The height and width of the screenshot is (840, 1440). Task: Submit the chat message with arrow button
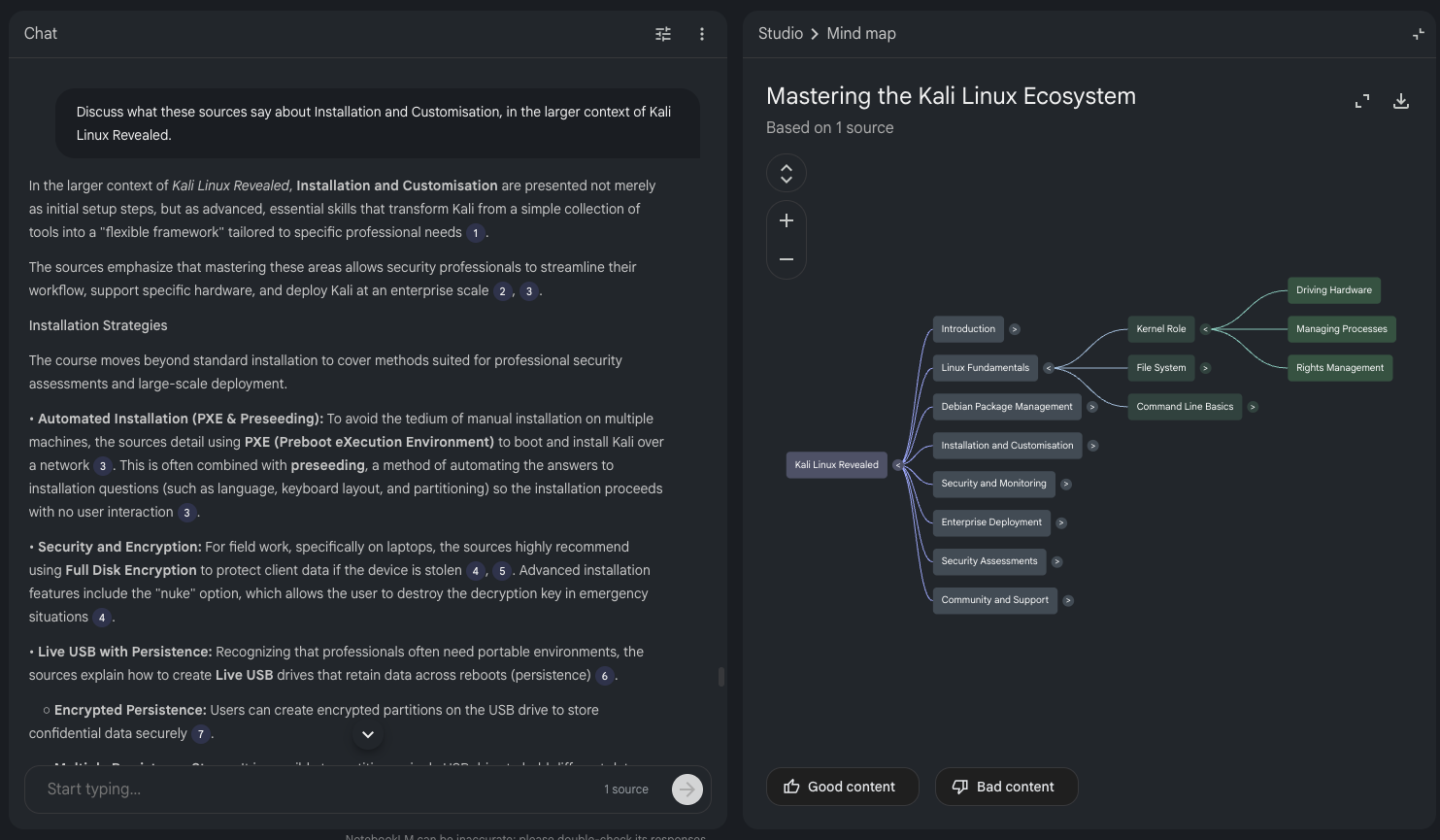(x=687, y=790)
